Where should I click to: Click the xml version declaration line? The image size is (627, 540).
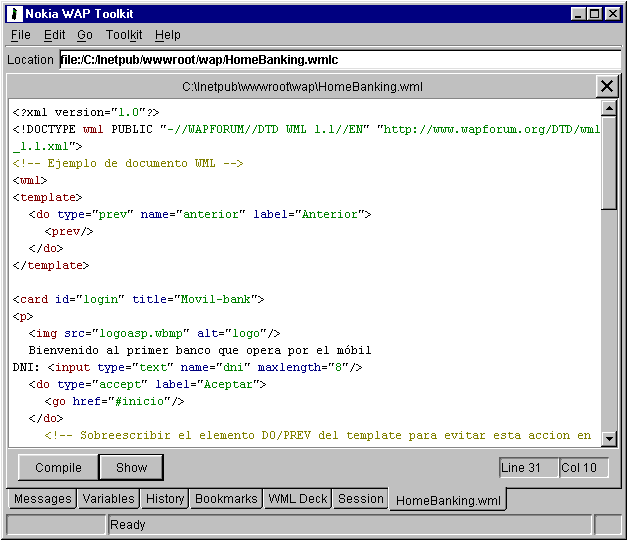click(x=86, y=112)
